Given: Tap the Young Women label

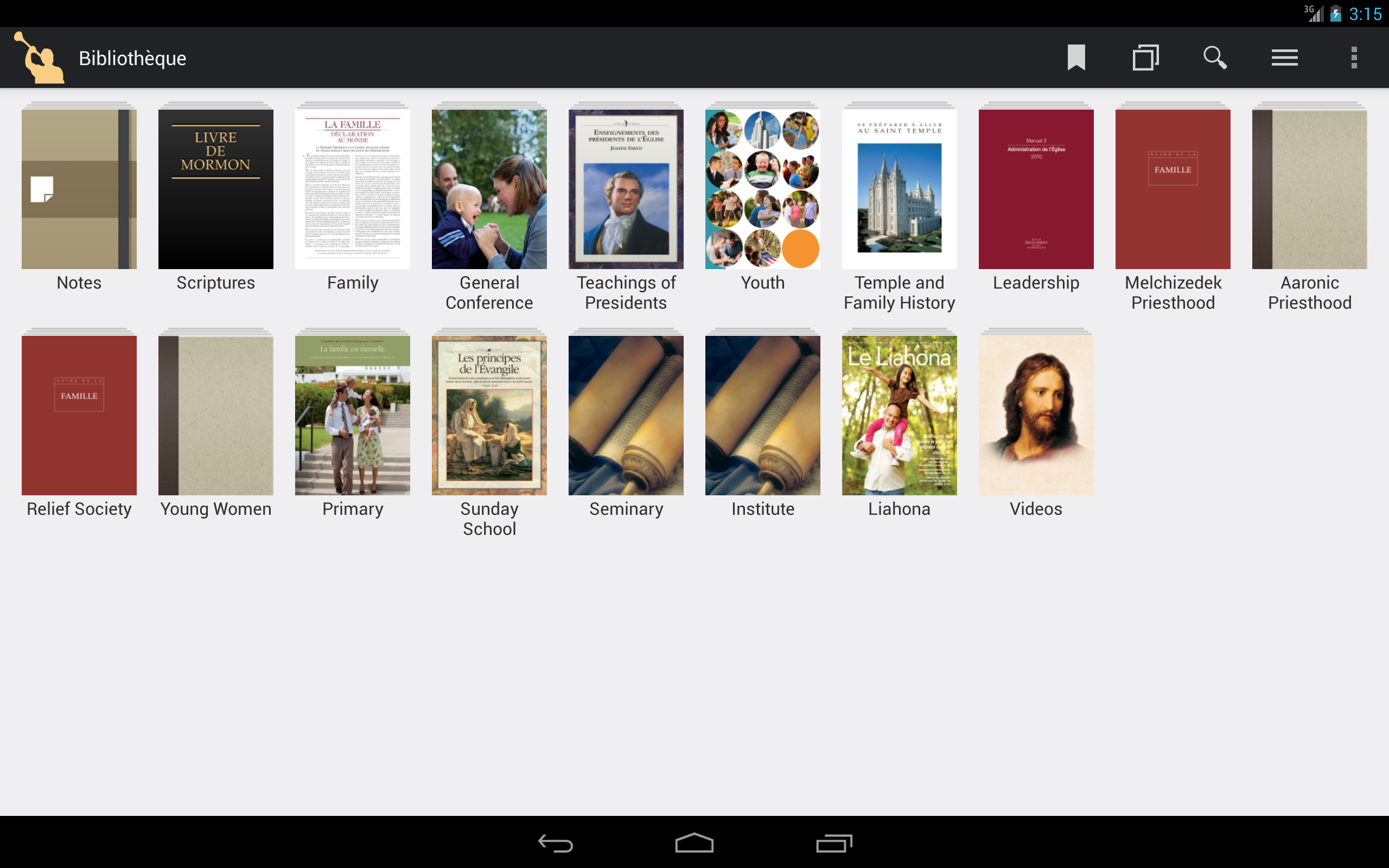Looking at the screenshot, I should (x=216, y=509).
